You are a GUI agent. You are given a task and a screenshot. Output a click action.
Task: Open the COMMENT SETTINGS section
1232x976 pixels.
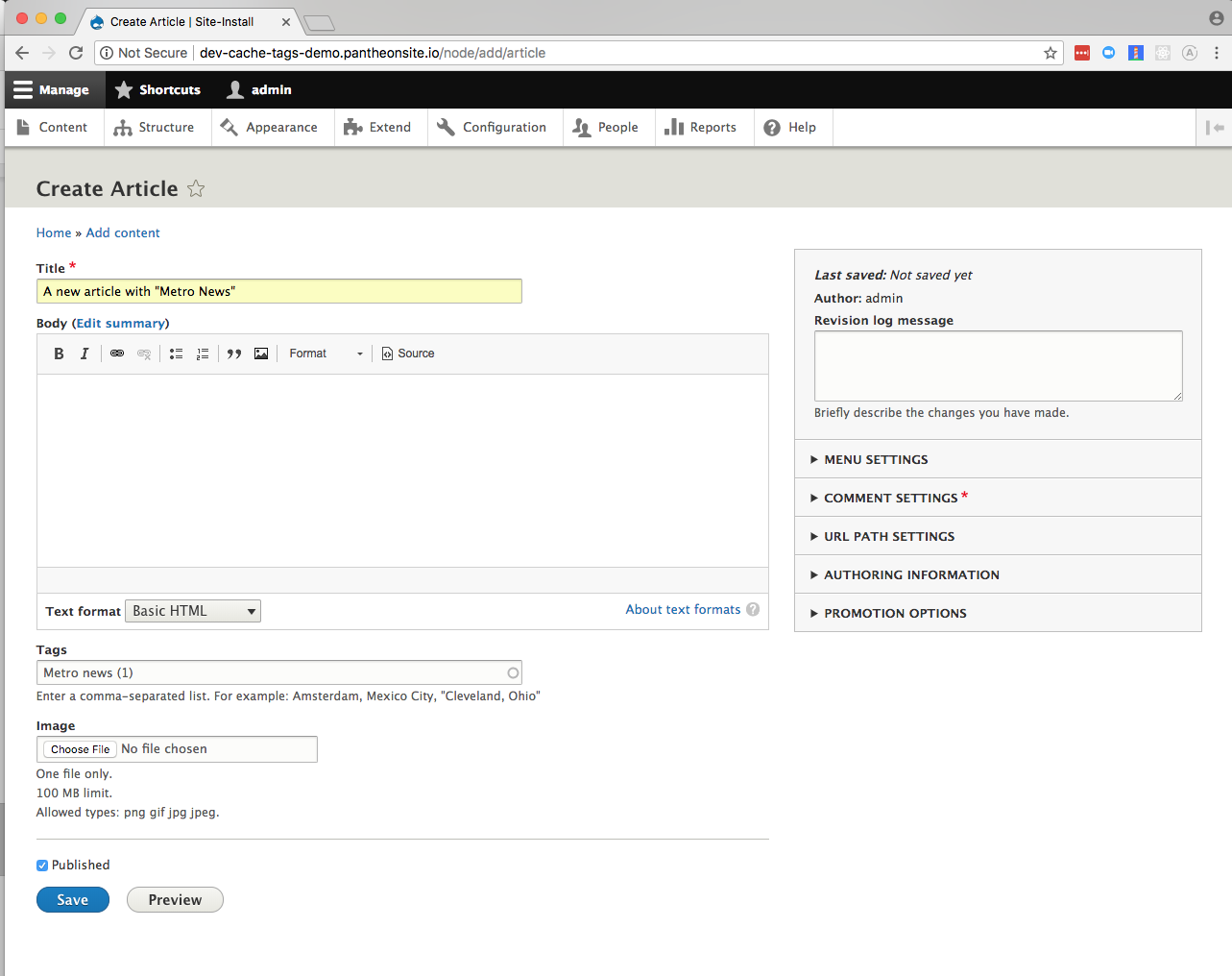887,498
